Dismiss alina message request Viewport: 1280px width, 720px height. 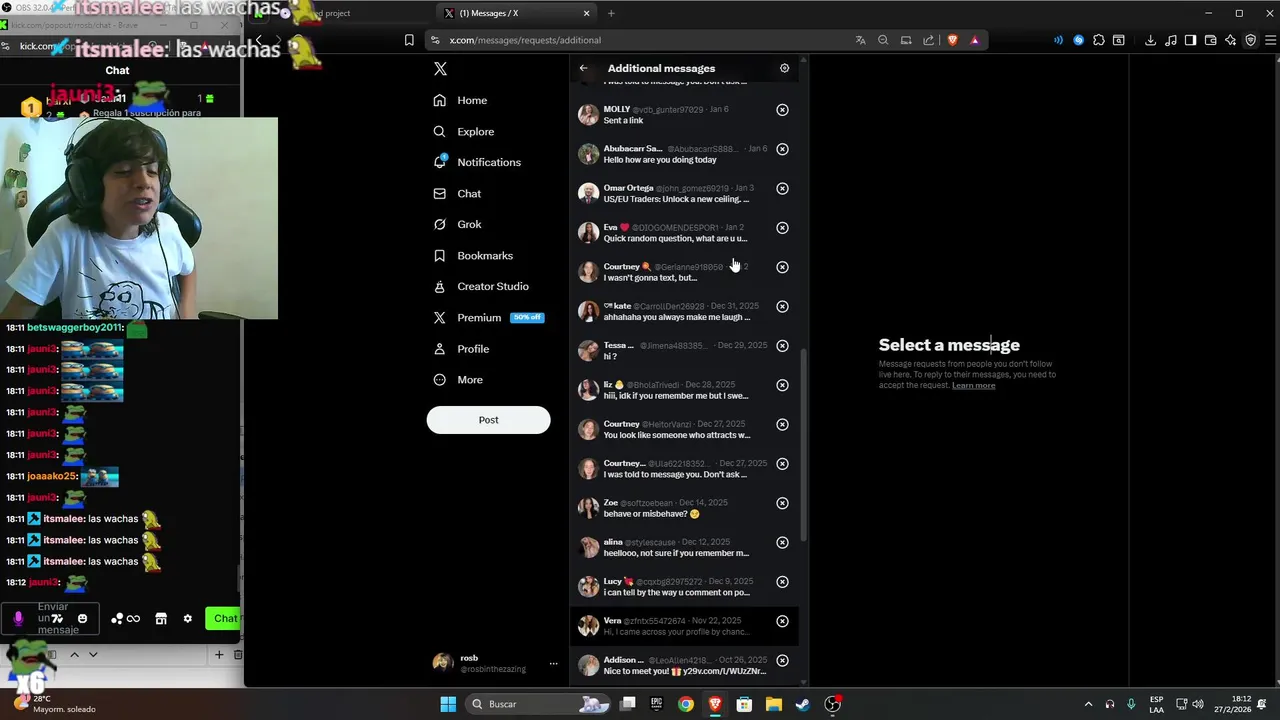pyautogui.click(x=782, y=542)
